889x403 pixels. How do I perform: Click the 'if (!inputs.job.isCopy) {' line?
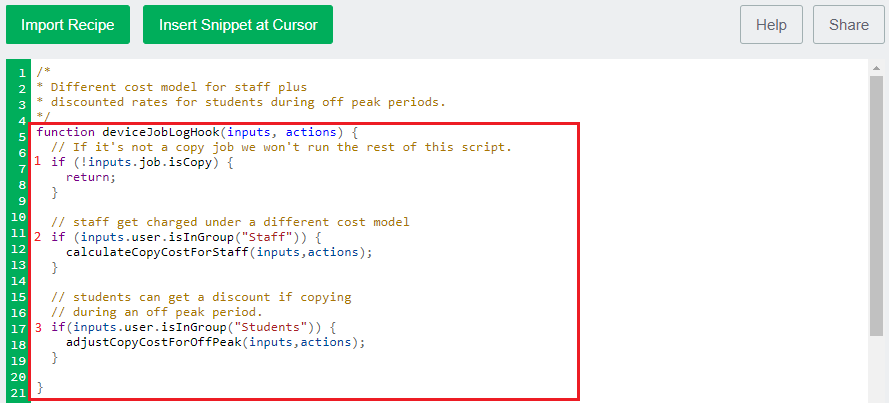[x=142, y=162]
